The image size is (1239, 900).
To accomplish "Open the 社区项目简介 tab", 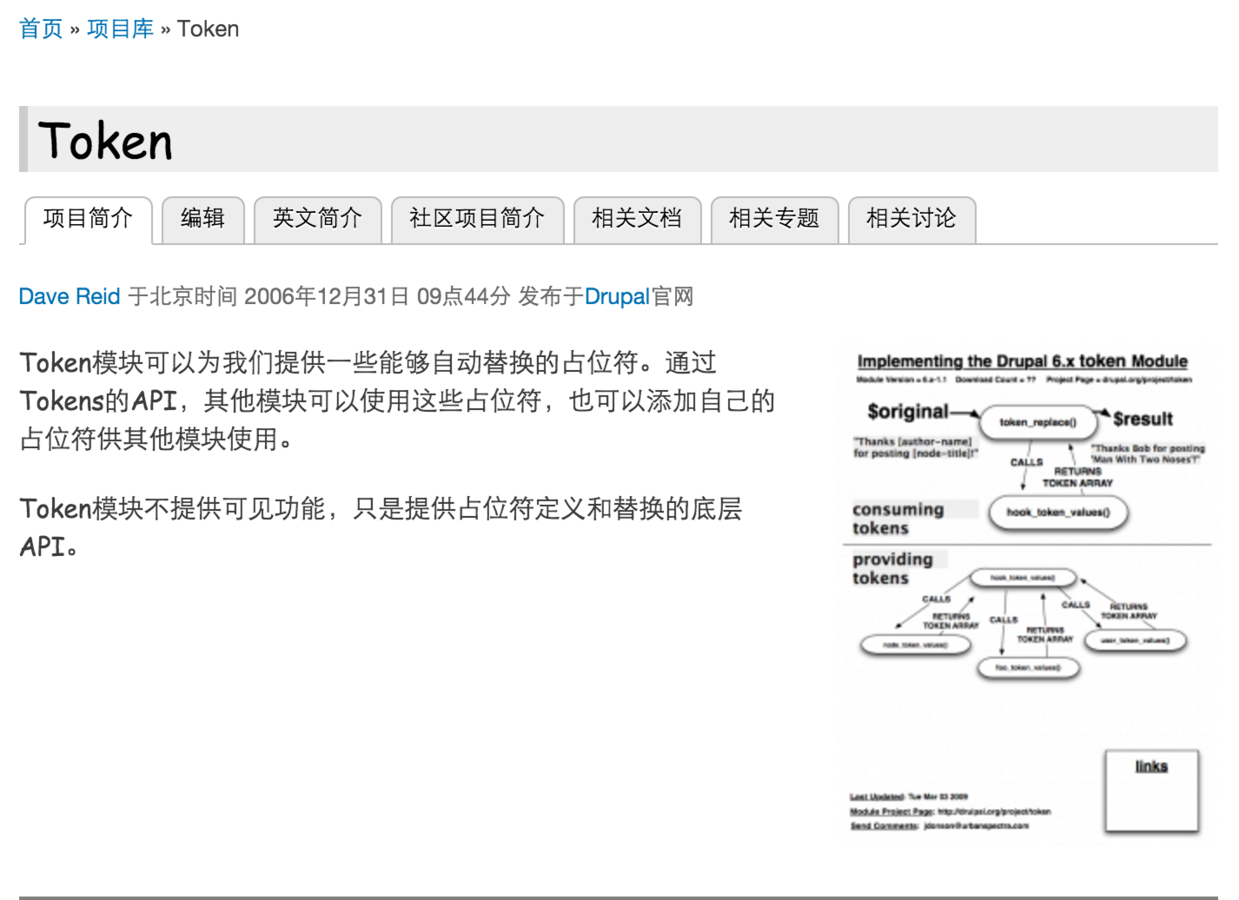I will point(477,220).
